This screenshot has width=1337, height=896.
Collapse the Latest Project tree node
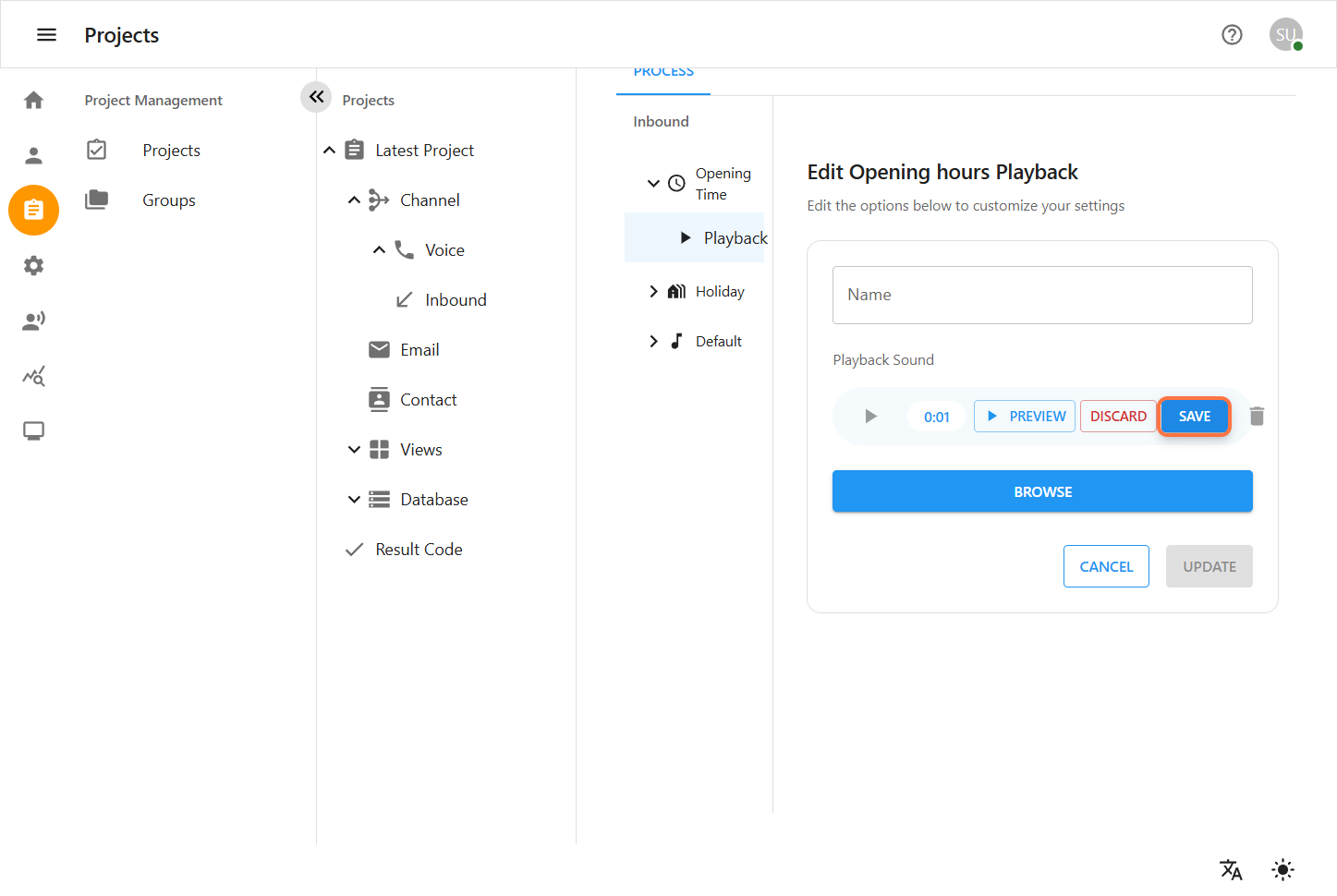329,151
